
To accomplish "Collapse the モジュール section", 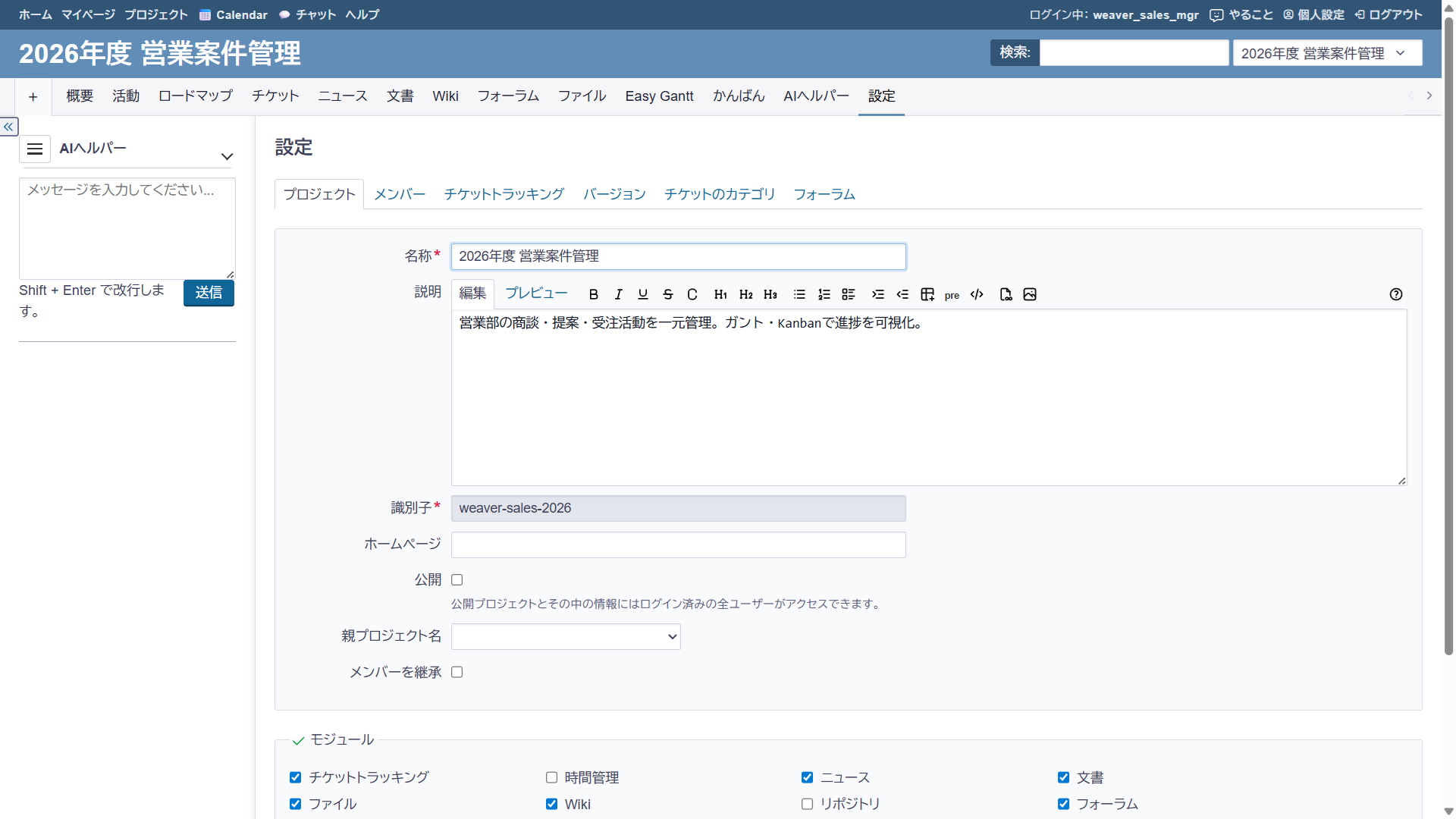I will tap(334, 739).
